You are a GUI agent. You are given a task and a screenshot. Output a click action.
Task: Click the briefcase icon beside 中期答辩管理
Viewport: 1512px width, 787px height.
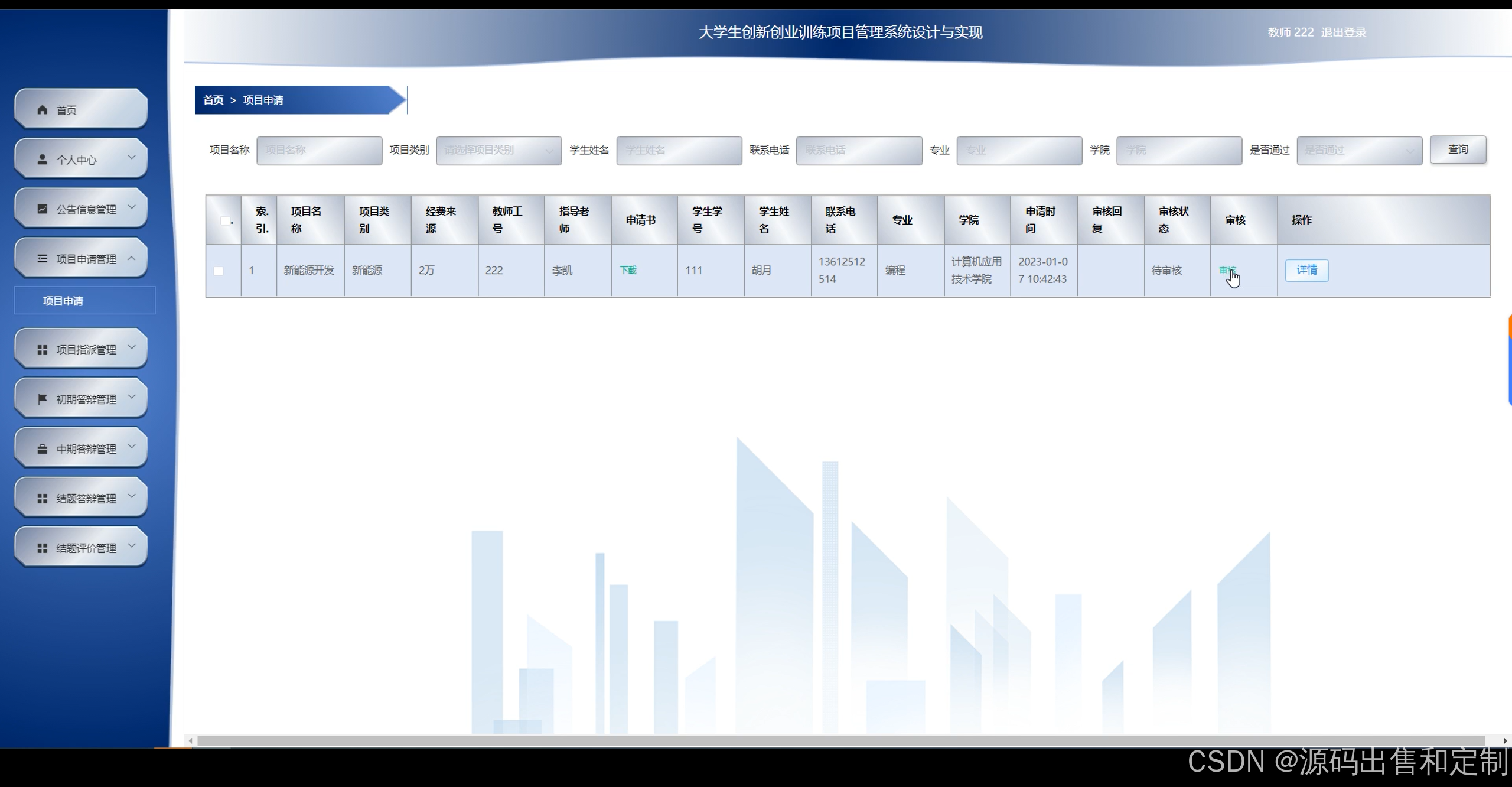point(42,449)
